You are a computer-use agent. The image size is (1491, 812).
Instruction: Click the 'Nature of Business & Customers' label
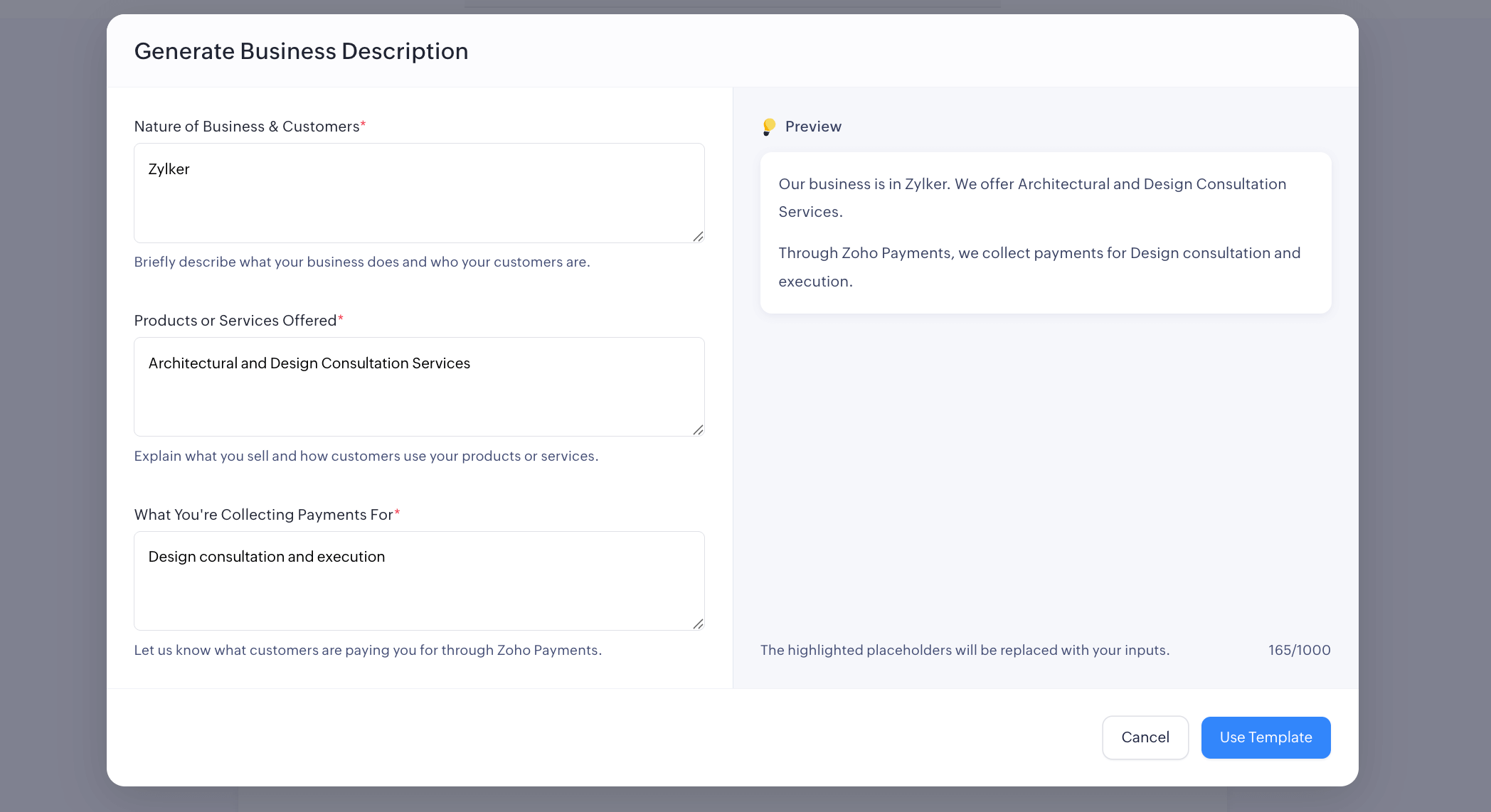pos(246,127)
